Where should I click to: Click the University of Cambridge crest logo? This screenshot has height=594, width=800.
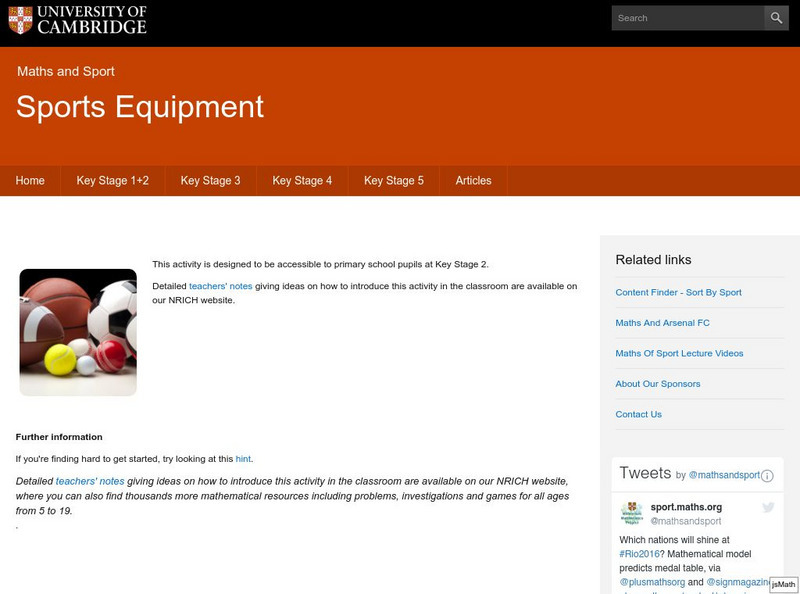click(x=20, y=20)
